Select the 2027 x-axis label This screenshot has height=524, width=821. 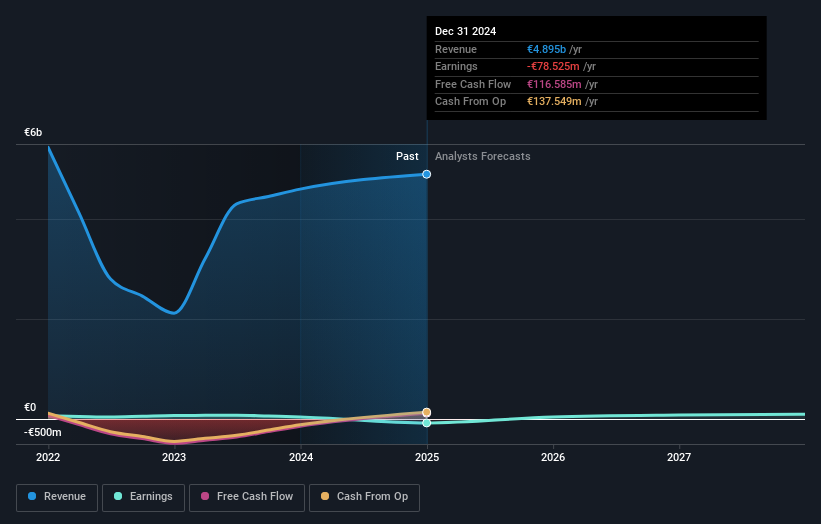[679, 457]
